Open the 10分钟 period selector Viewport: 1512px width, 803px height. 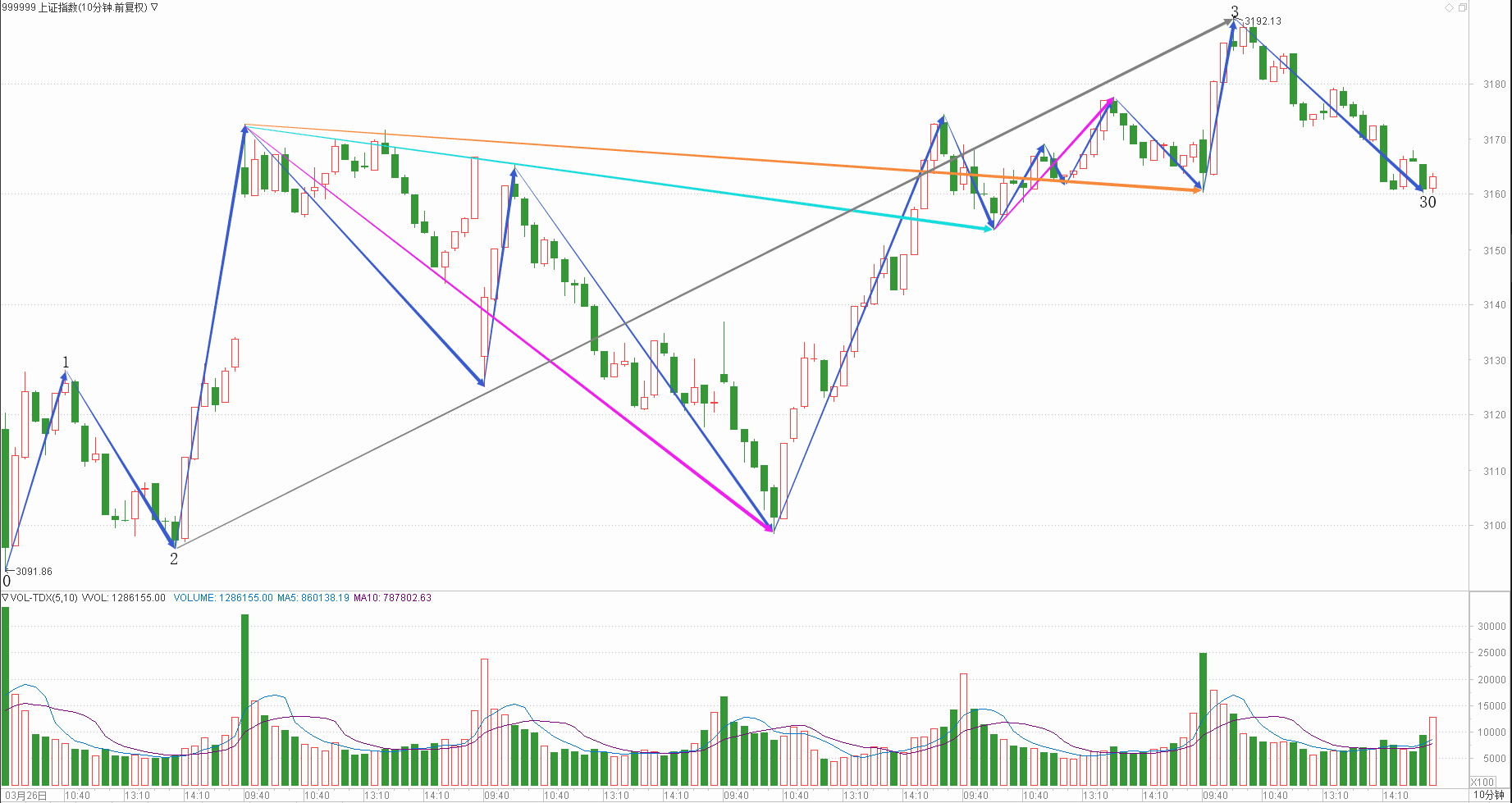pyautogui.click(x=1488, y=796)
